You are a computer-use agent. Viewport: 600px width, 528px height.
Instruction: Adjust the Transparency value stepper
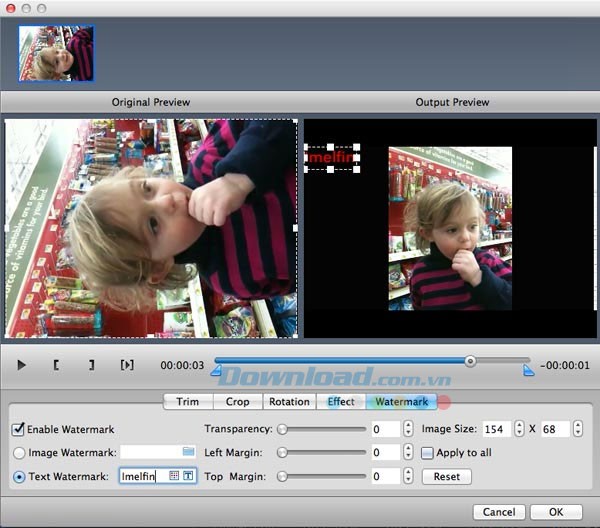(408, 429)
